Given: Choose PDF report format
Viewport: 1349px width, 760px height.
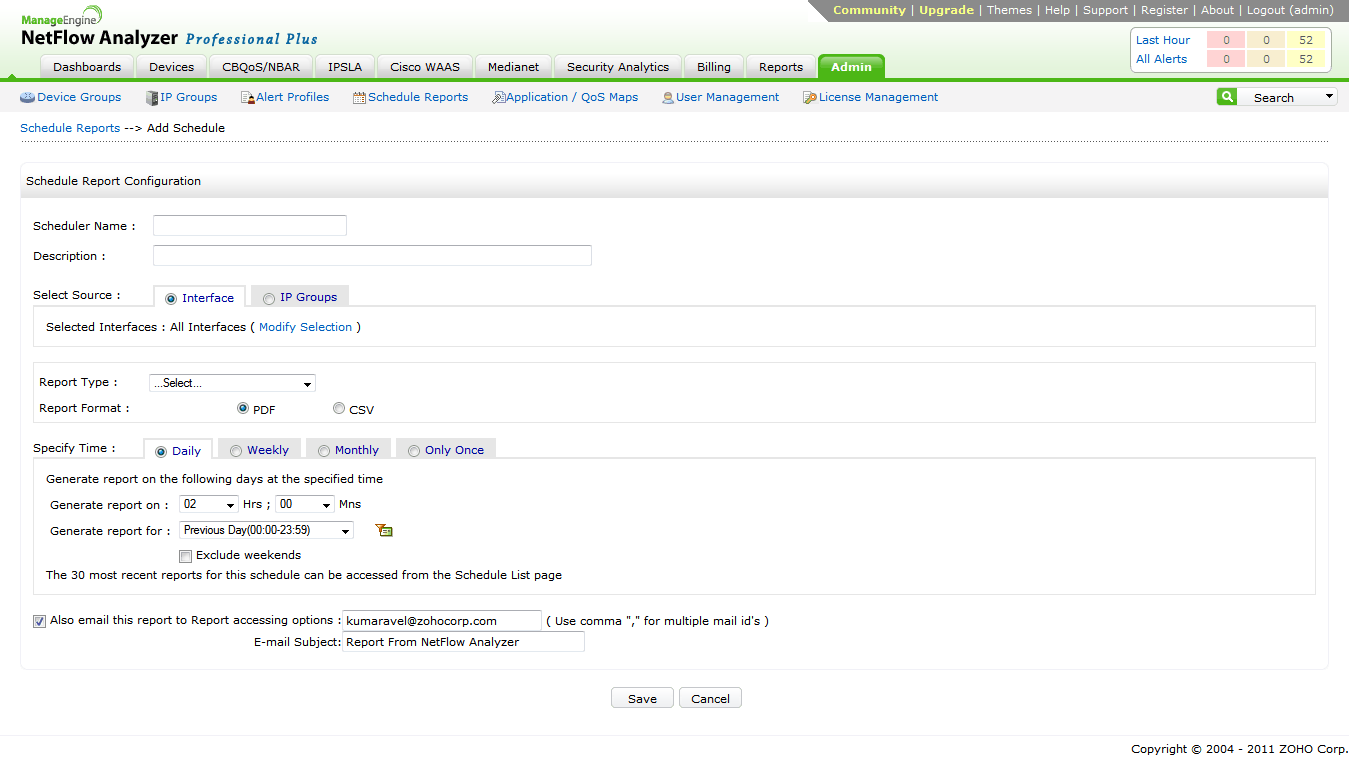Looking at the screenshot, I should (242, 408).
